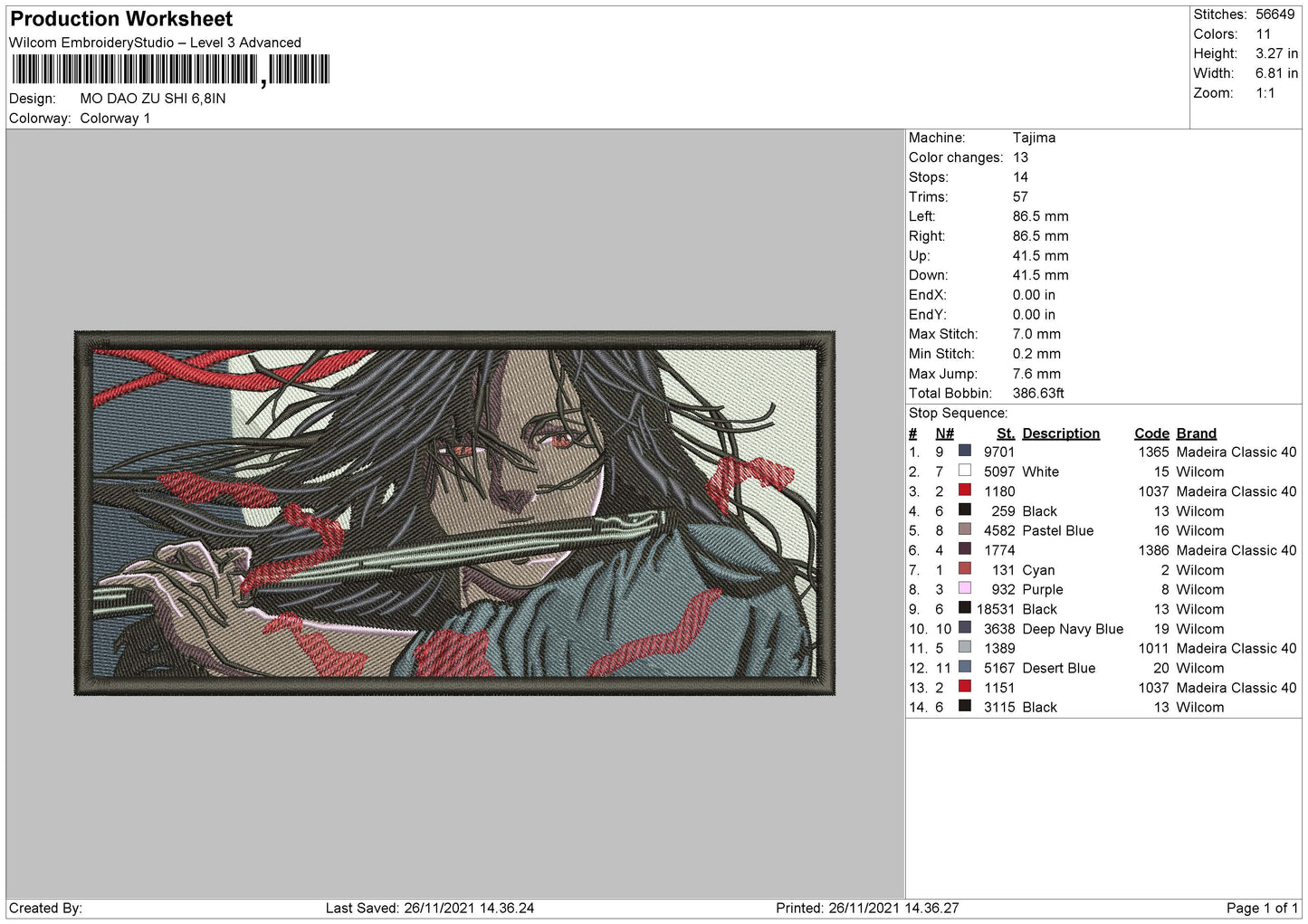The image size is (1308, 924).
Task: Select the "Purple" description text
Action: pyautogui.click(x=1043, y=589)
